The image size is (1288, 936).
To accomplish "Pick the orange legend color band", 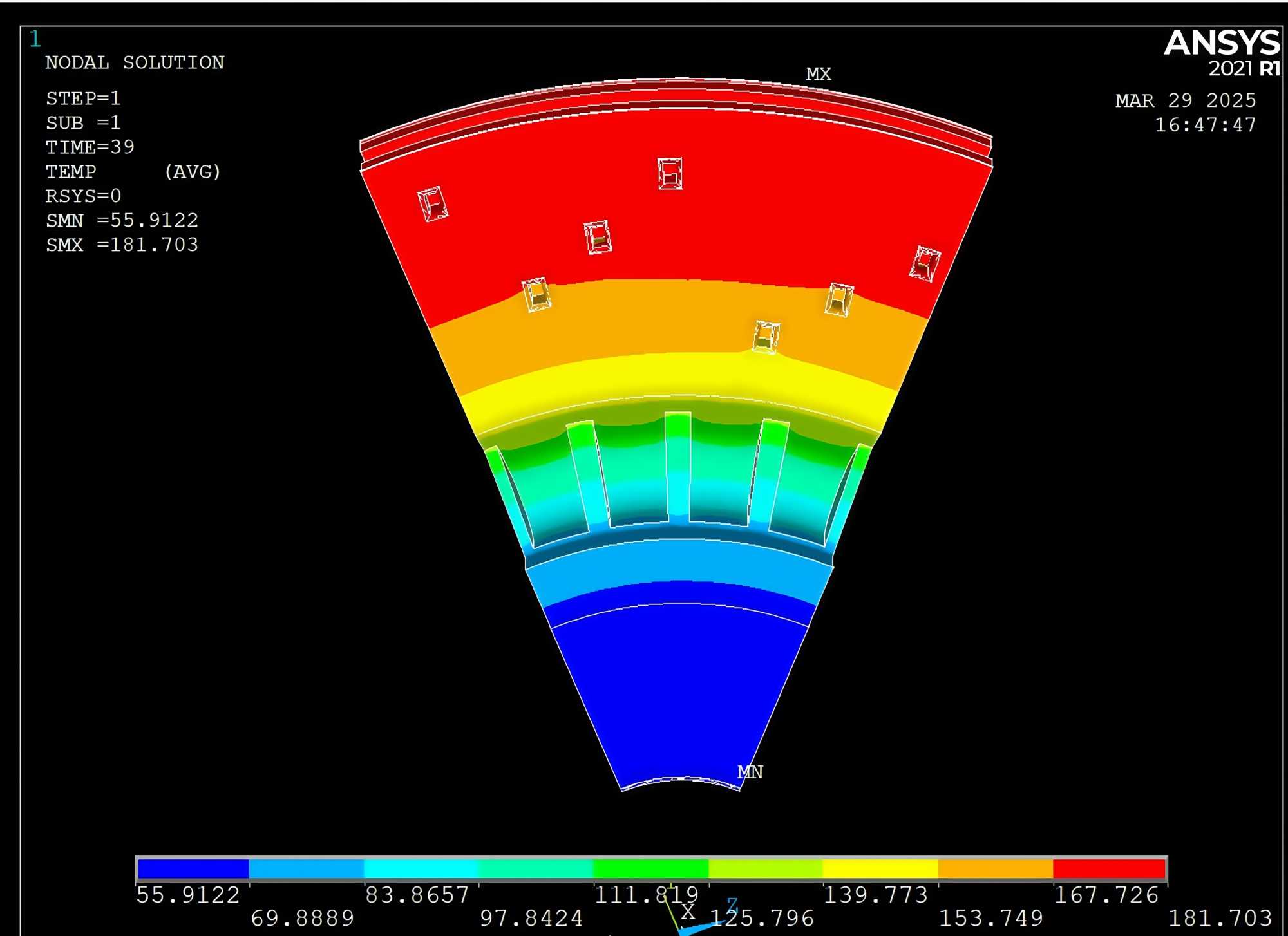I will point(995,868).
